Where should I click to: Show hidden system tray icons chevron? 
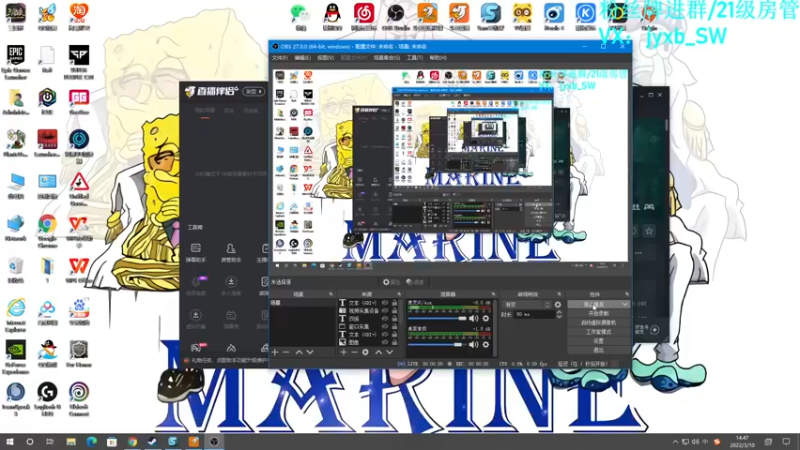pyautogui.click(x=675, y=442)
